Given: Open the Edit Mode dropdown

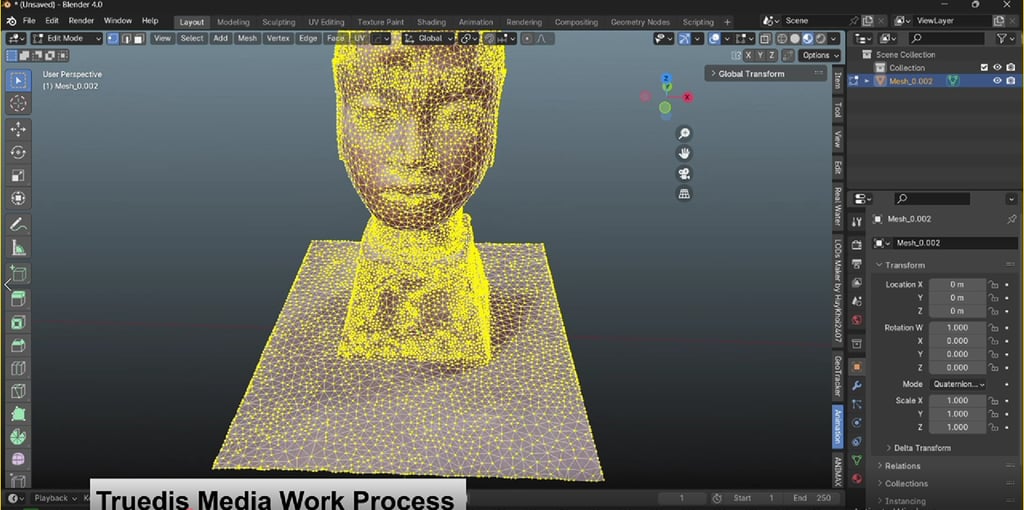Looking at the screenshot, I should coord(67,39).
